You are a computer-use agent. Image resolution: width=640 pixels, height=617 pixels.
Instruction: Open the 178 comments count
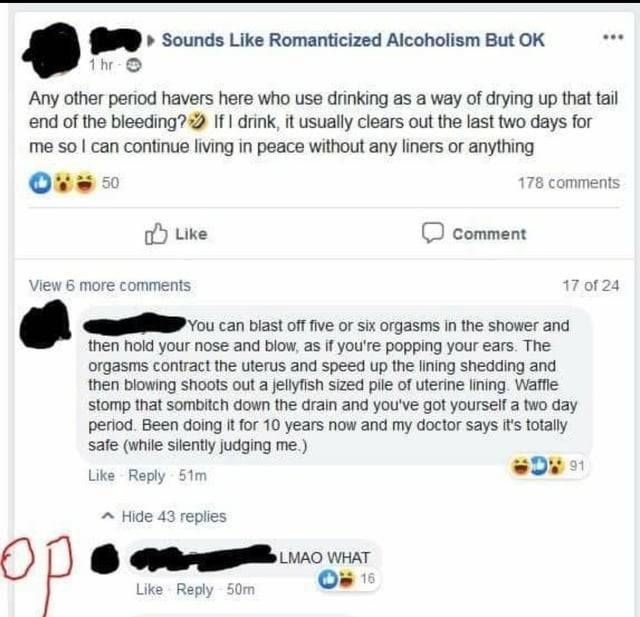pyautogui.click(x=569, y=183)
